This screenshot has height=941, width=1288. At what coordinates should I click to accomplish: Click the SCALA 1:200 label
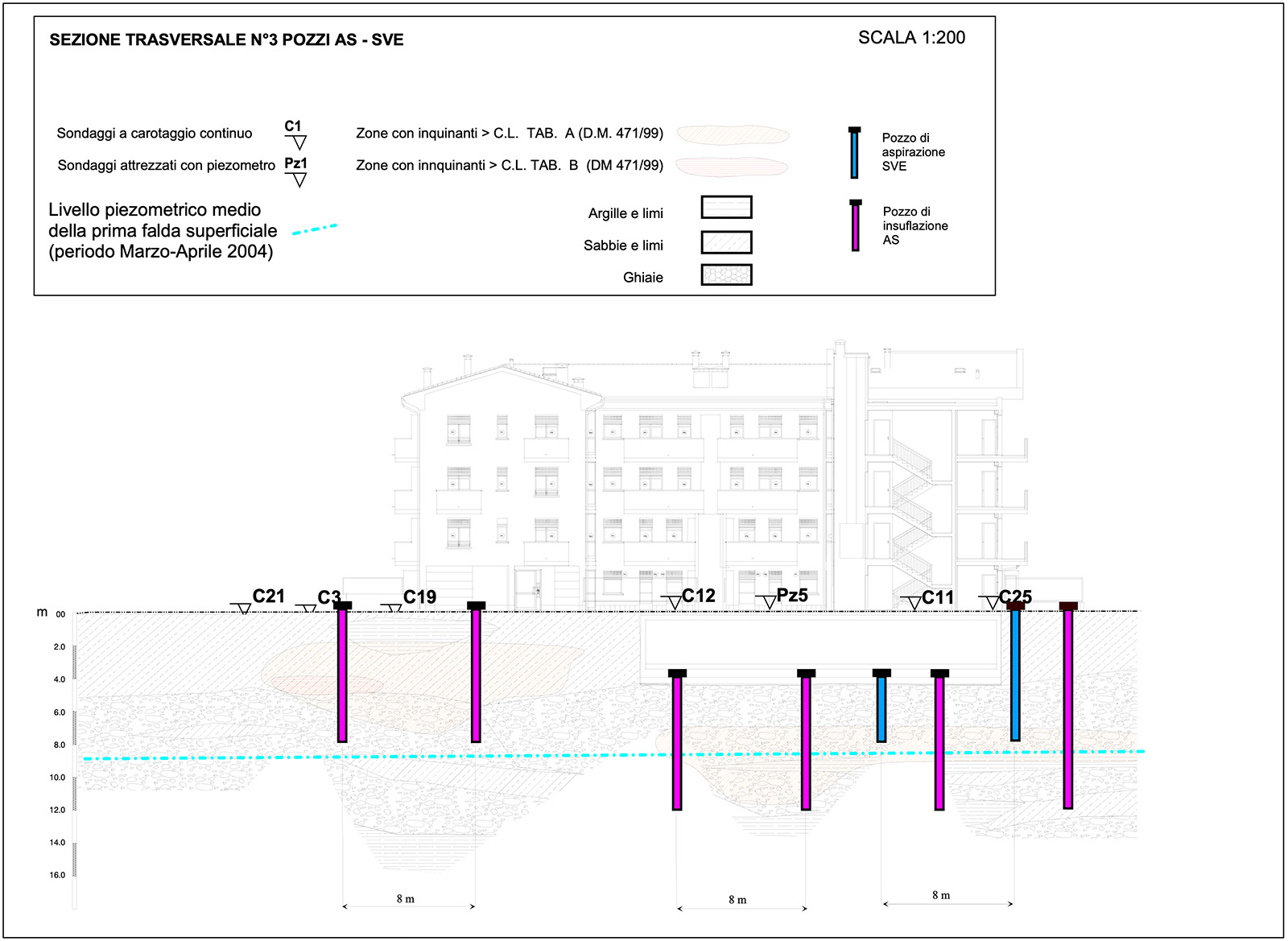[x=911, y=38]
